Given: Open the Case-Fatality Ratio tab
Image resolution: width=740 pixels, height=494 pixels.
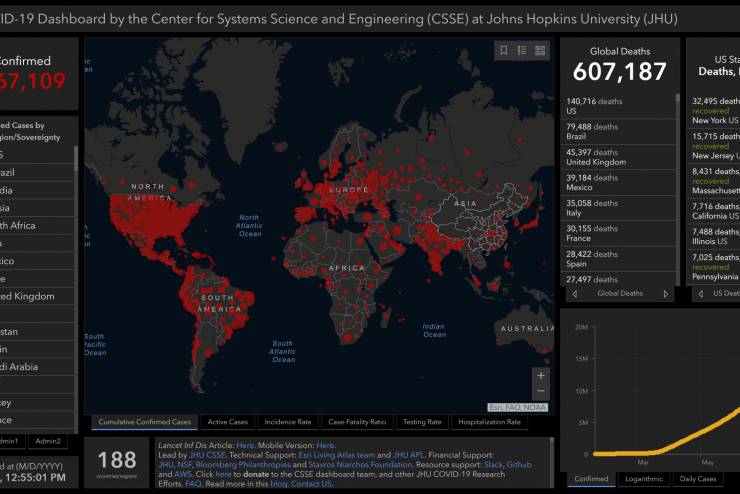Looking at the screenshot, I should [356, 423].
